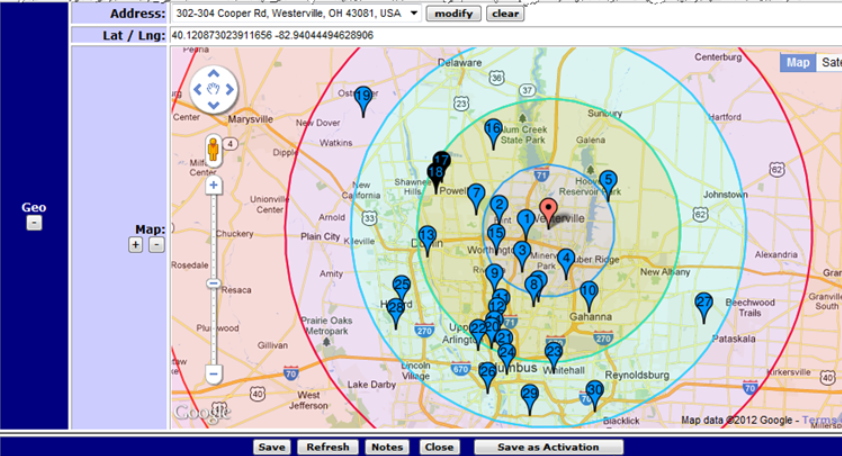Zoom out using the map minus button
This screenshot has width=842, height=456.
[x=213, y=374]
